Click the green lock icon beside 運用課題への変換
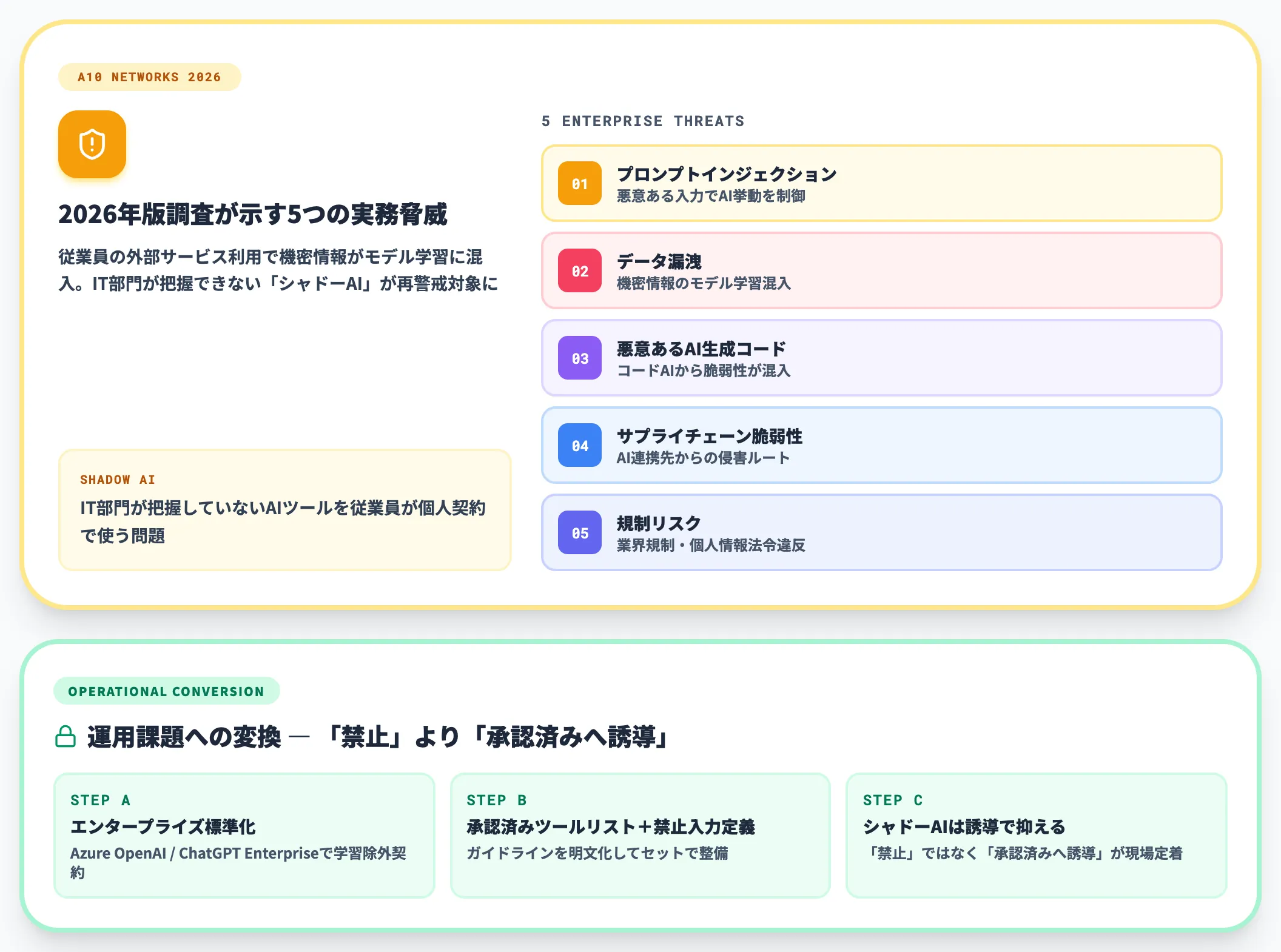 66,737
